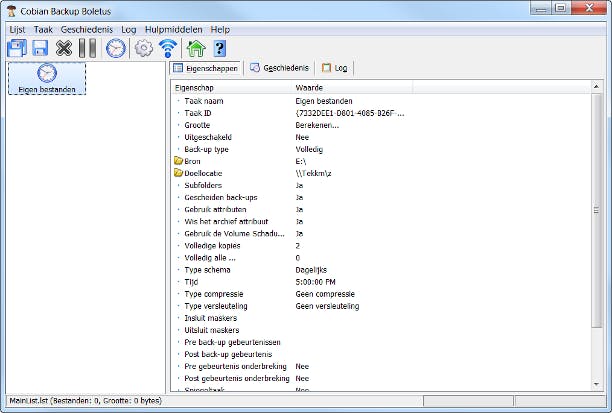Select the Back-up type property row

click(382, 150)
